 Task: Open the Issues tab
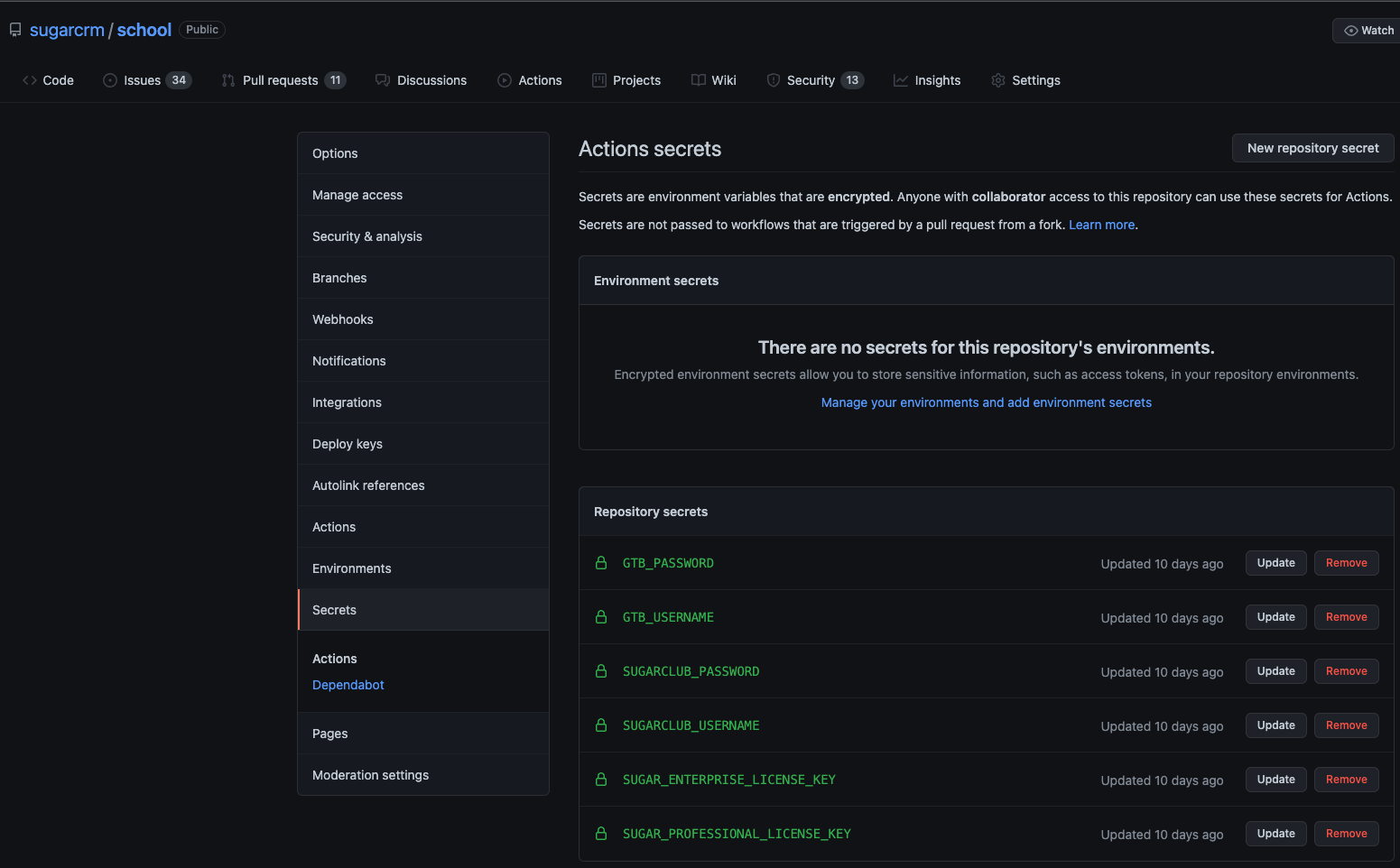click(x=147, y=80)
